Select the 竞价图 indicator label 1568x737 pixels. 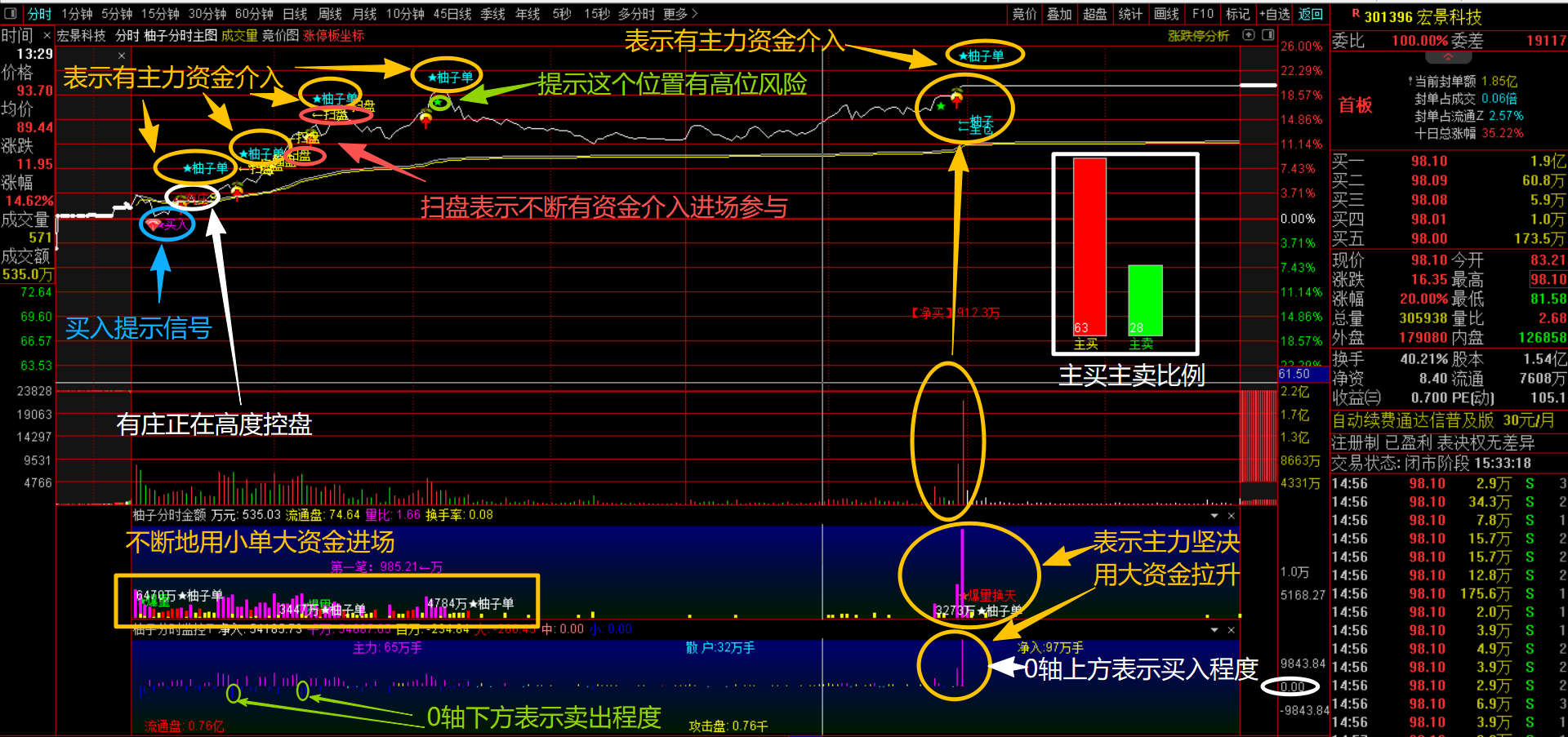[280, 36]
